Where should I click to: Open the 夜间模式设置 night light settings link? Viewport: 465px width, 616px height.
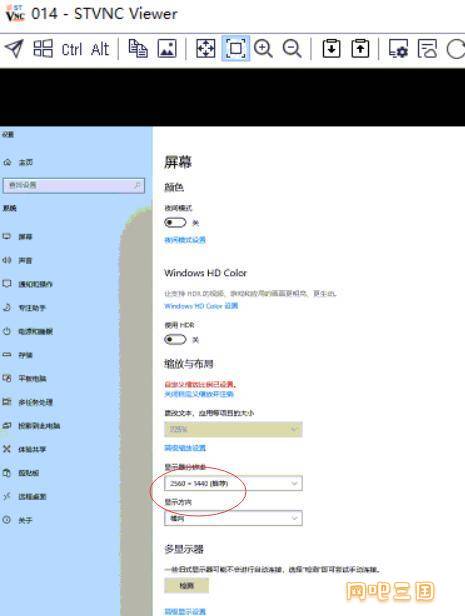click(185, 240)
